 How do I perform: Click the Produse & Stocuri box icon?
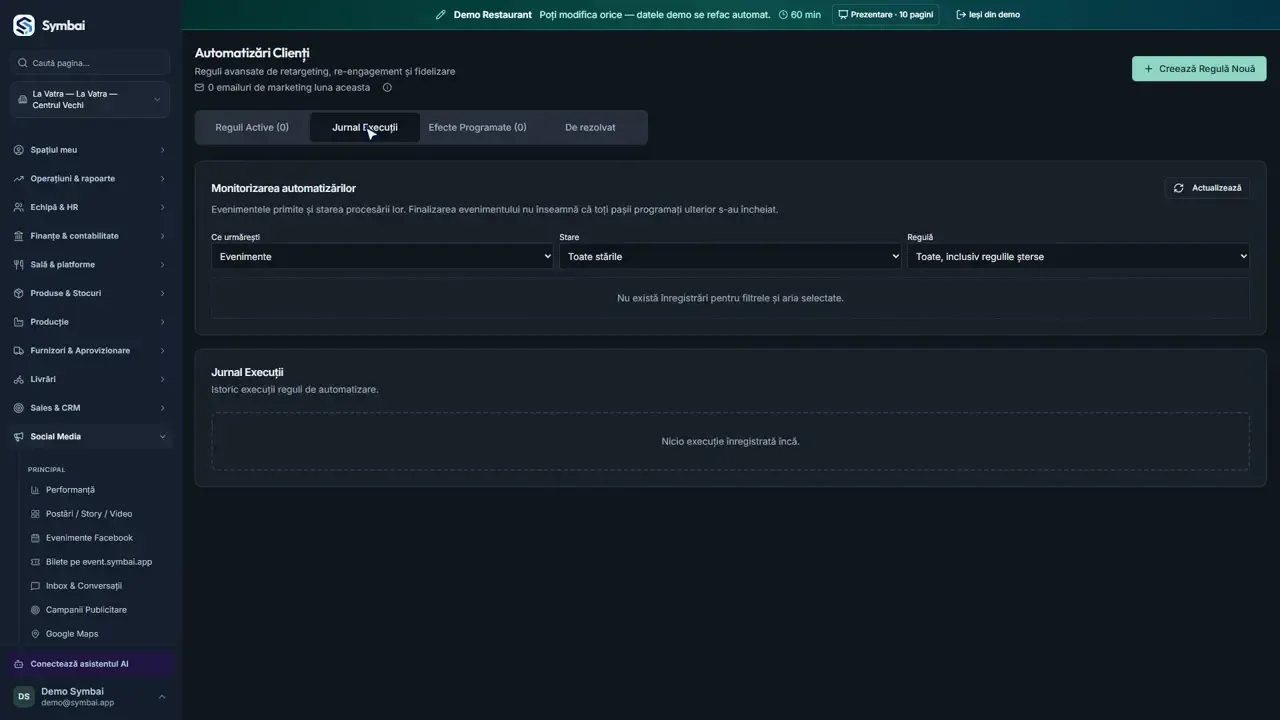19,293
